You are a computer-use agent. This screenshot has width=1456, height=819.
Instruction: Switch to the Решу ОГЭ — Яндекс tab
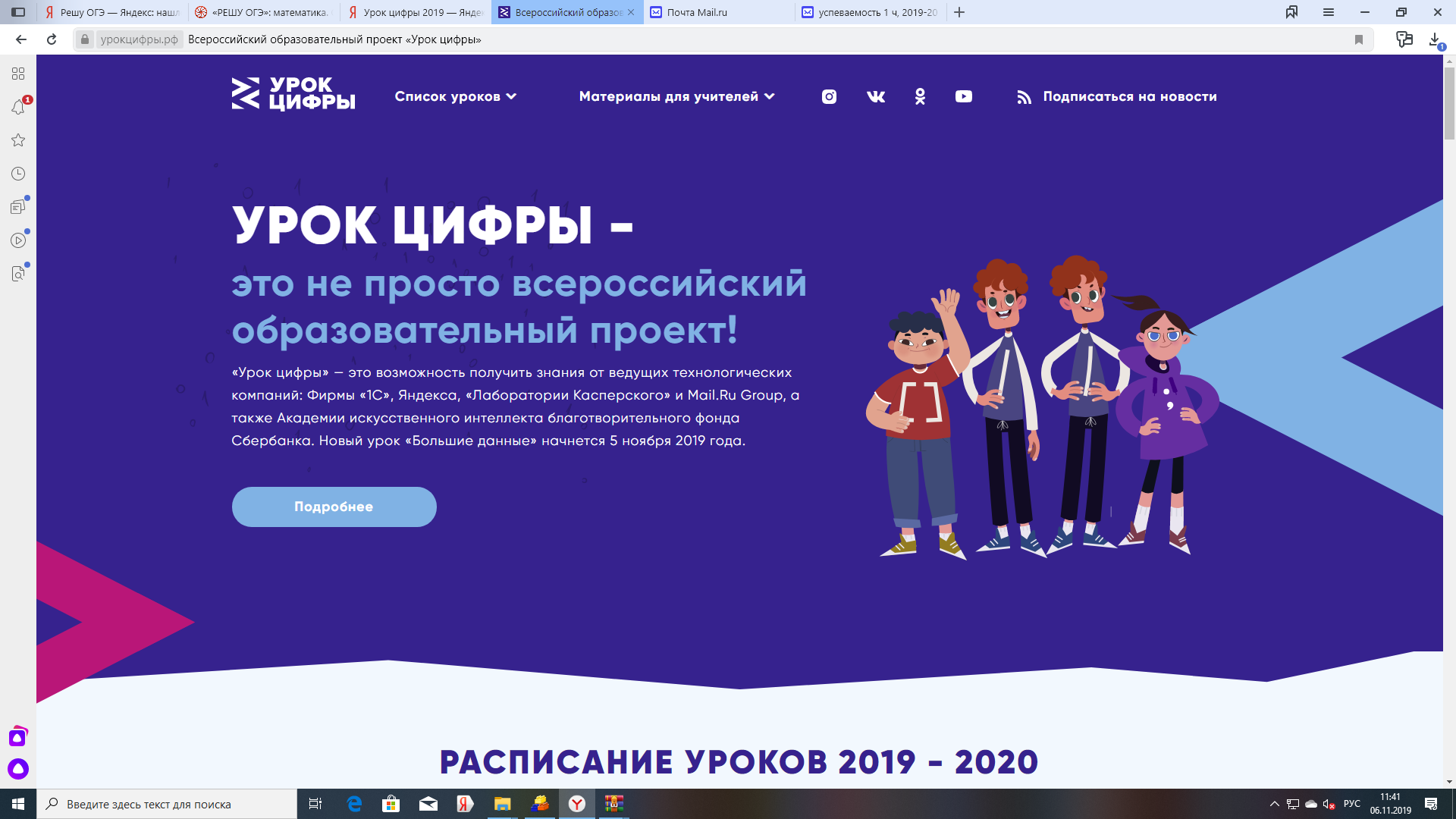(112, 12)
